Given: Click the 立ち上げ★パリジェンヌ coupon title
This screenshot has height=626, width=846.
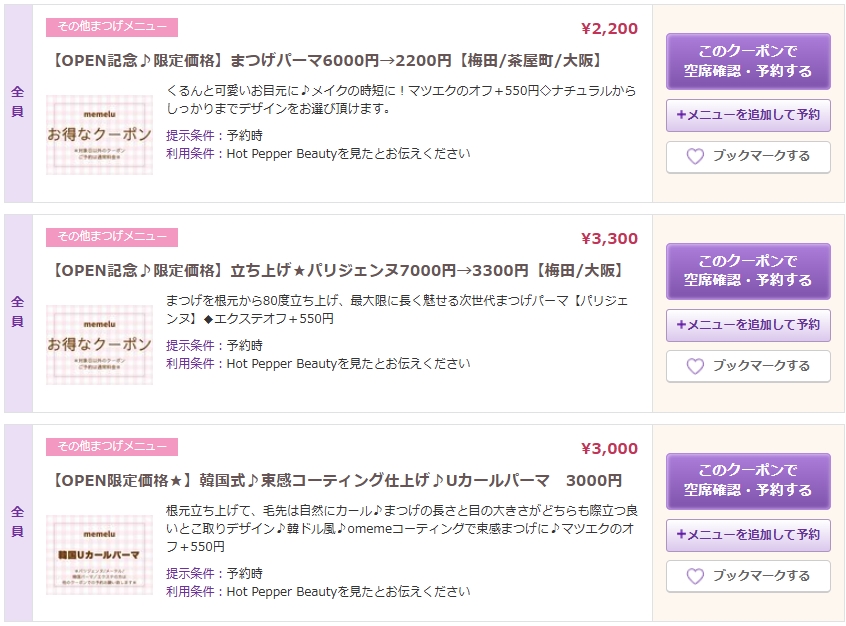Looking at the screenshot, I should click(x=337, y=270).
